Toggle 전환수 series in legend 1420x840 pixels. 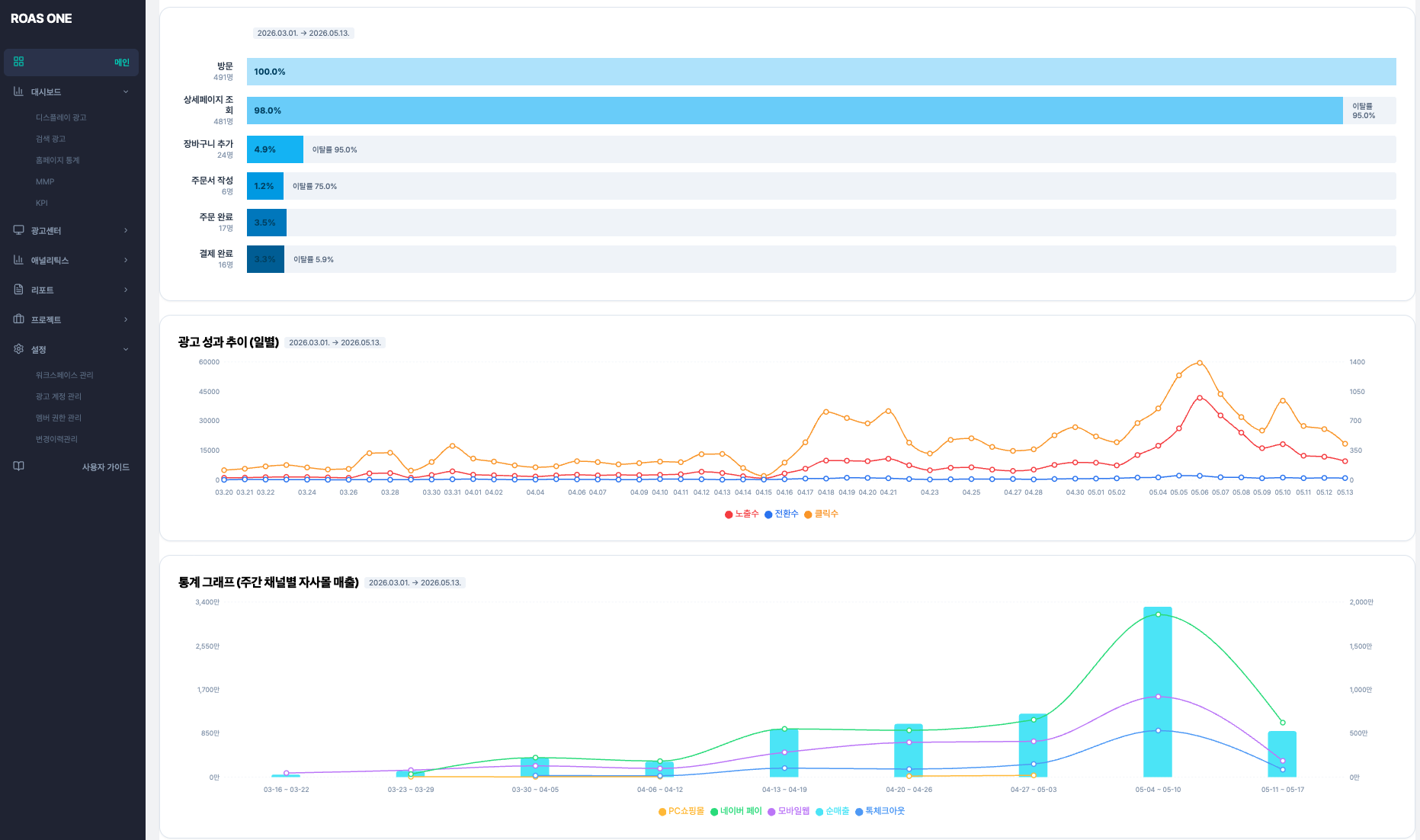(x=781, y=514)
